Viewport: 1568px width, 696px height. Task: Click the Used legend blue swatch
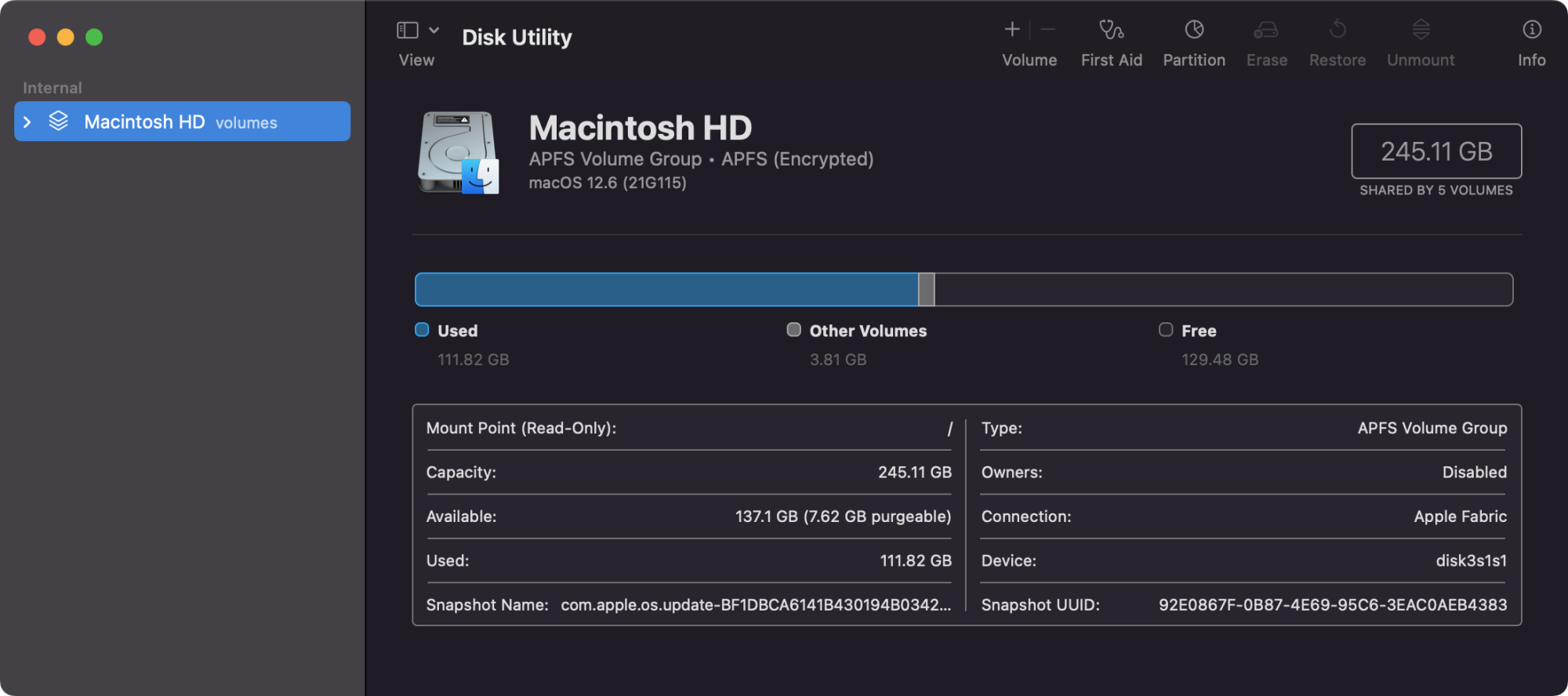pos(422,330)
